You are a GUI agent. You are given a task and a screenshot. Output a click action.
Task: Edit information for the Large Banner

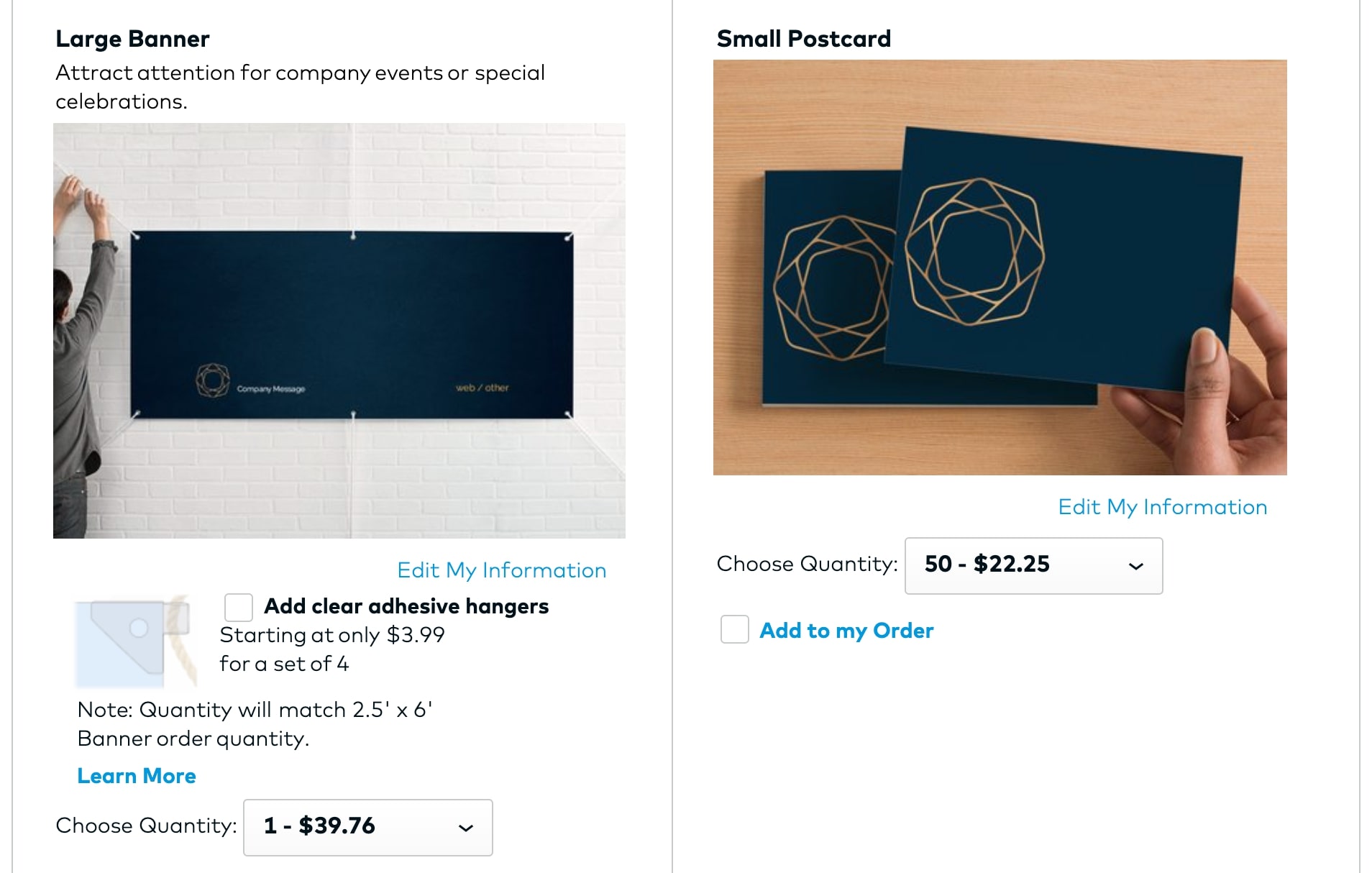click(501, 570)
